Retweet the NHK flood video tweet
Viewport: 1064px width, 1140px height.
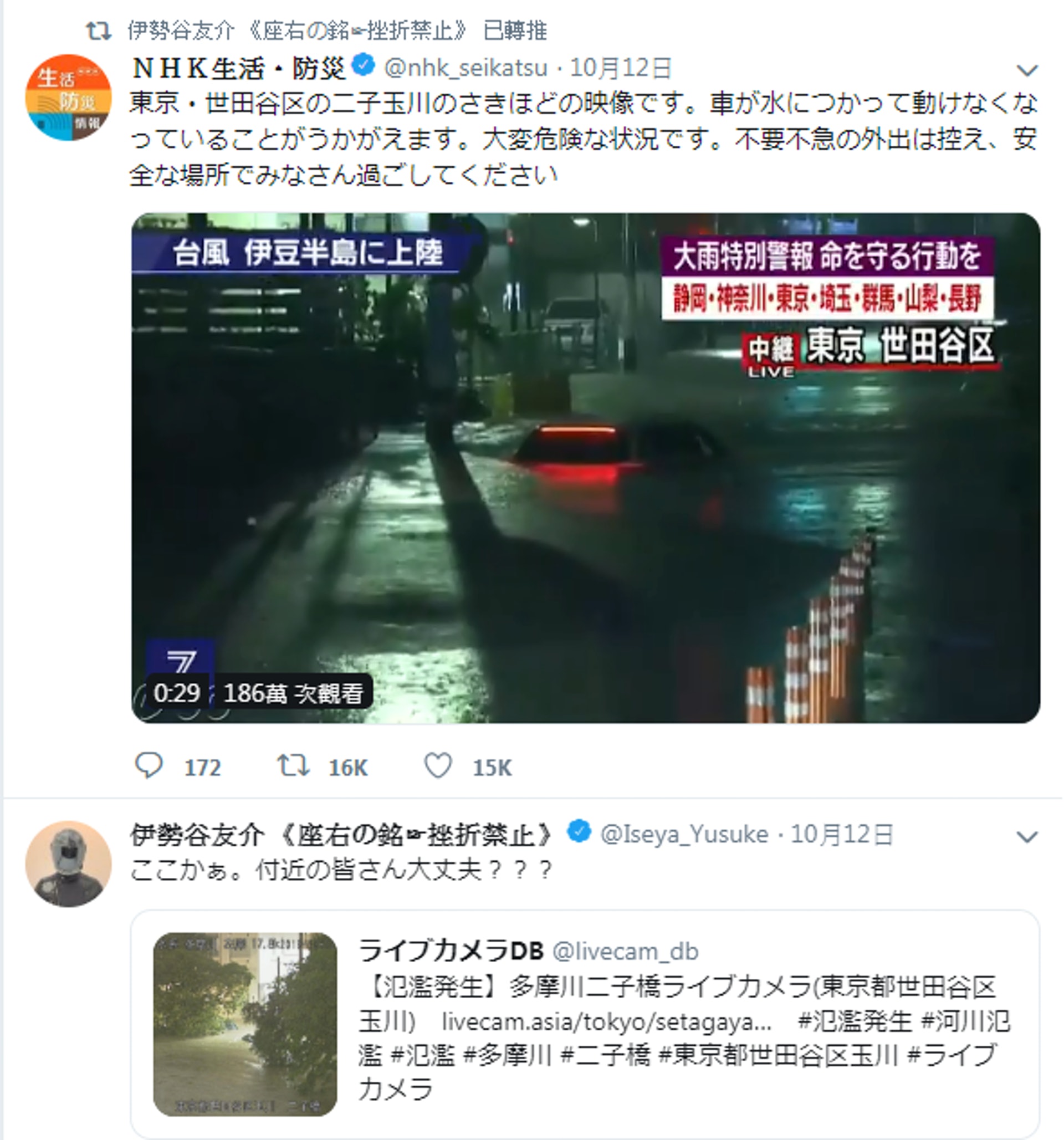(294, 766)
